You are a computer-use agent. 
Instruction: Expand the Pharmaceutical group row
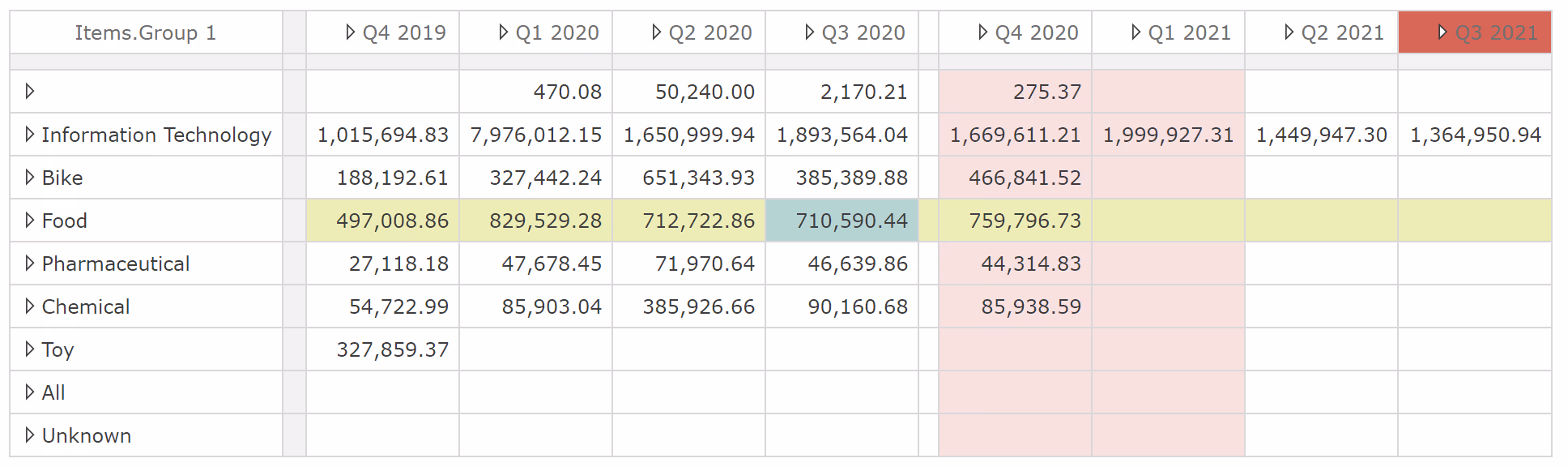[30, 263]
